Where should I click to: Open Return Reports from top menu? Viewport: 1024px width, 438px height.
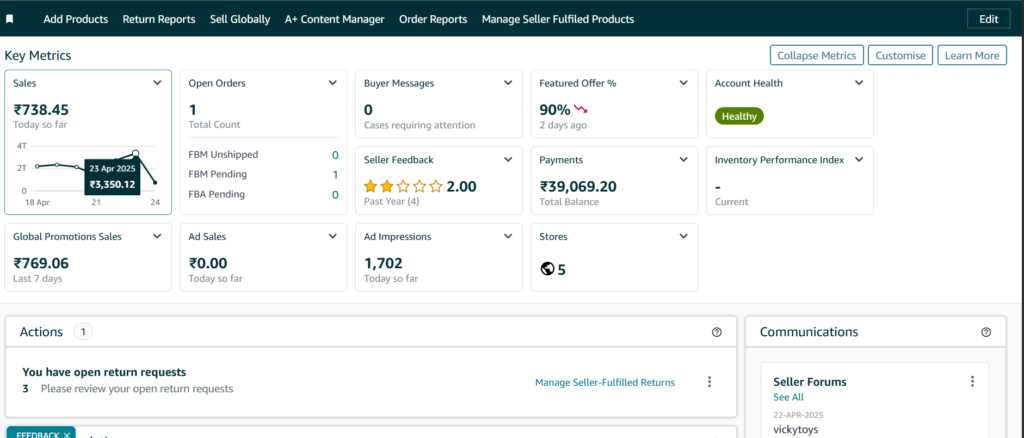(x=158, y=19)
